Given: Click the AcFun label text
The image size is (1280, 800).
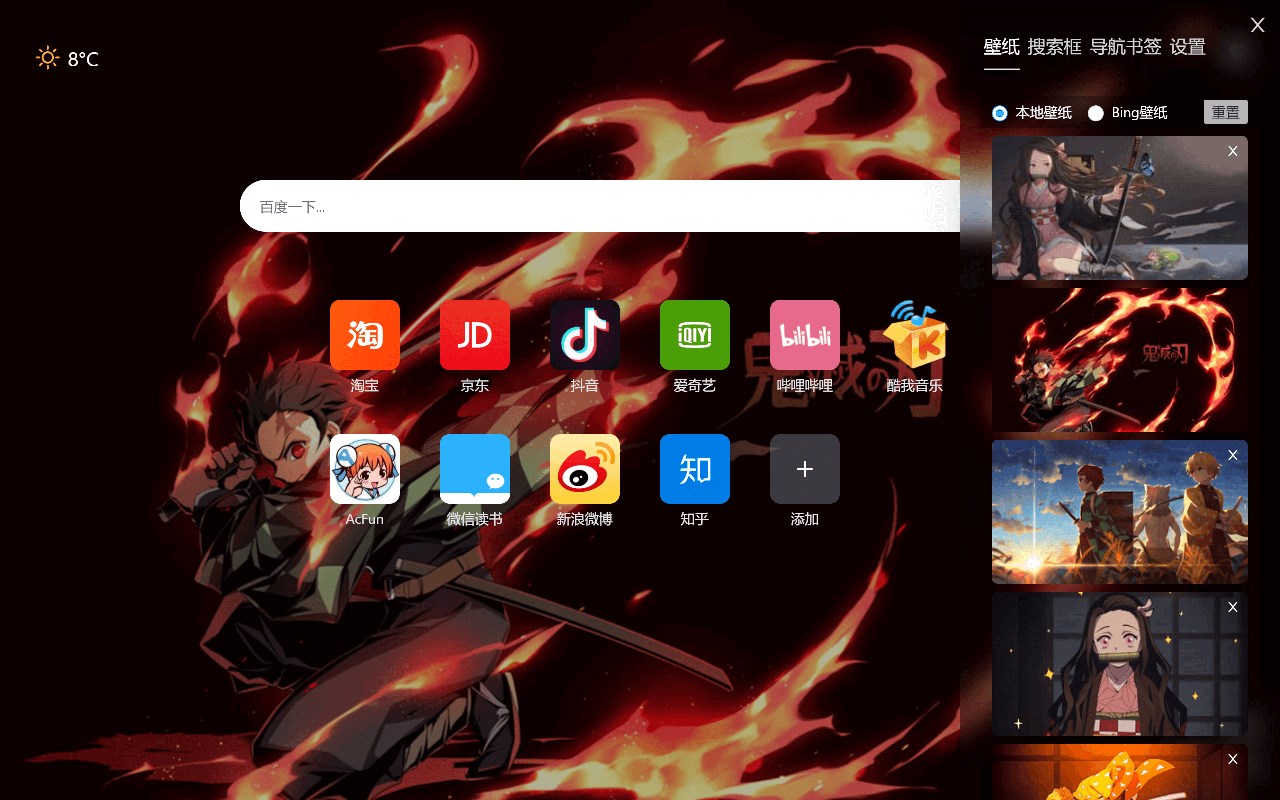Looking at the screenshot, I should click(365, 519).
